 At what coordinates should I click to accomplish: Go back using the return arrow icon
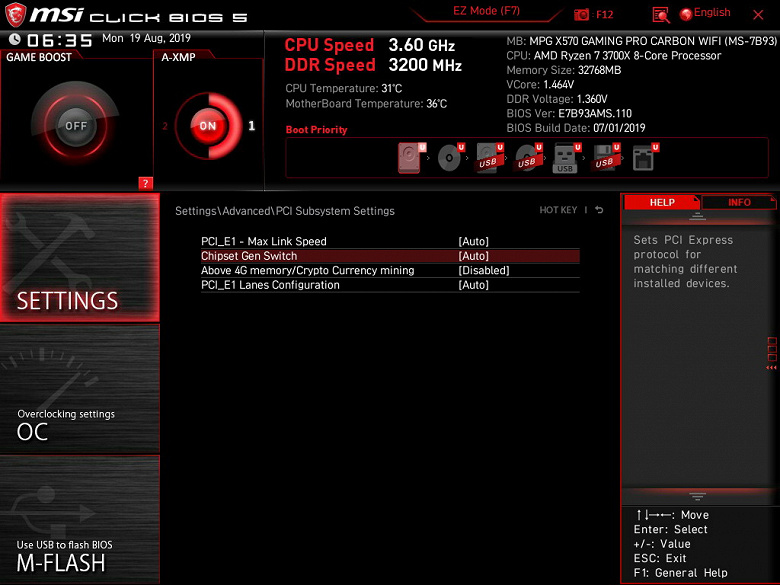pos(599,210)
